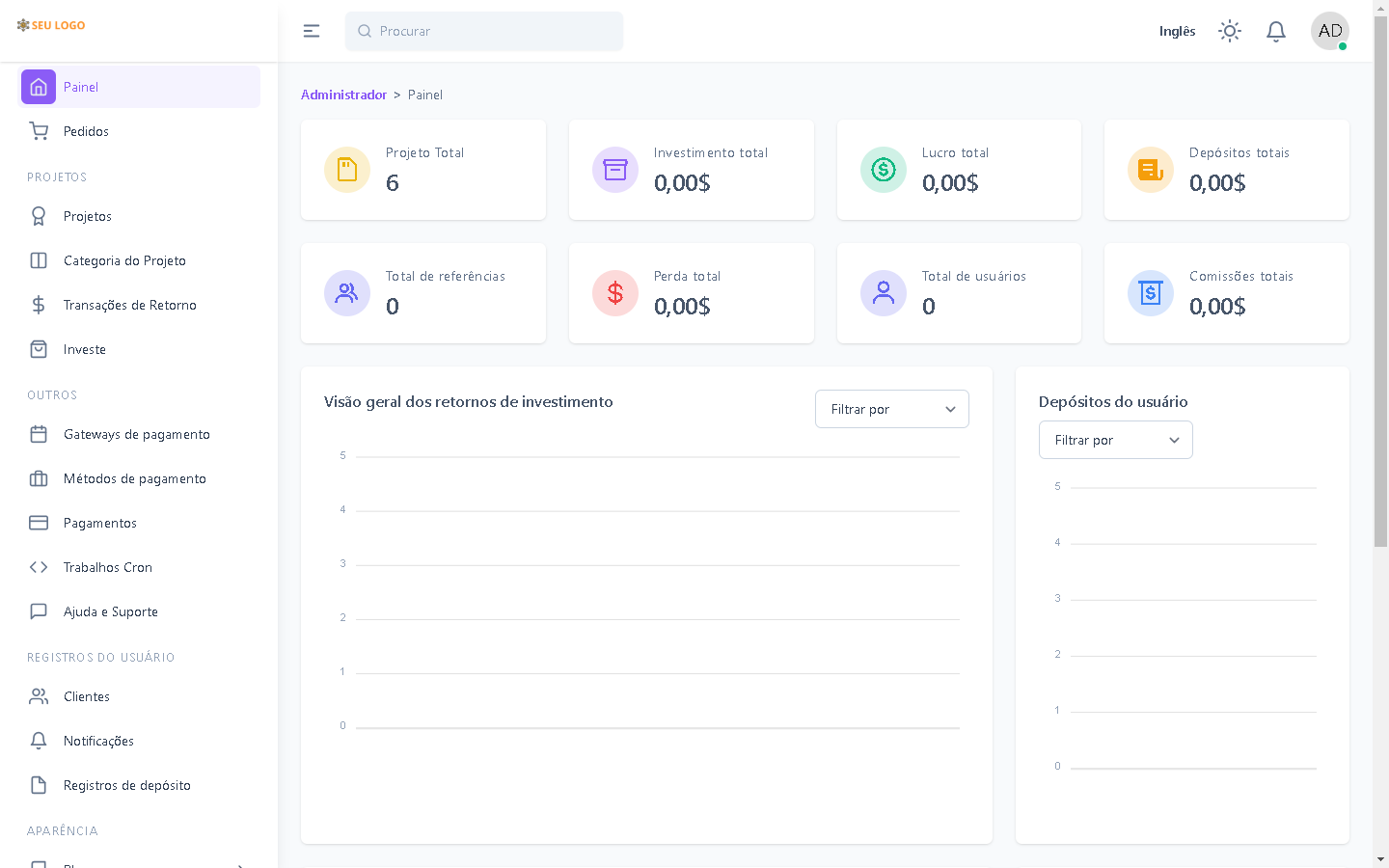Image resolution: width=1389 pixels, height=868 pixels.
Task: Click the Projeto Total card icon
Action: pos(347,170)
